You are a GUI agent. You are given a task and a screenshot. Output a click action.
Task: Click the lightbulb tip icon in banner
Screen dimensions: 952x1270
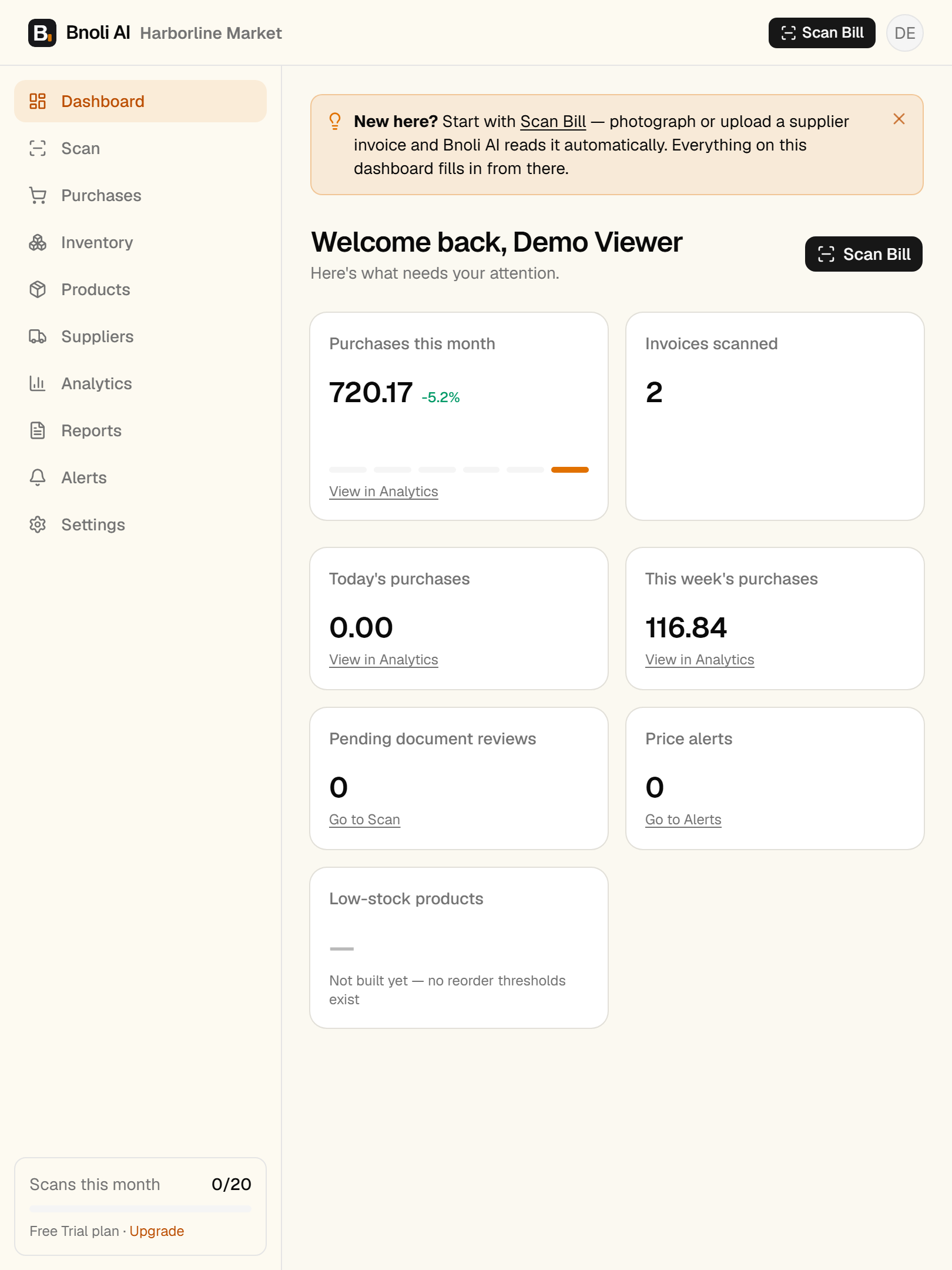335,121
